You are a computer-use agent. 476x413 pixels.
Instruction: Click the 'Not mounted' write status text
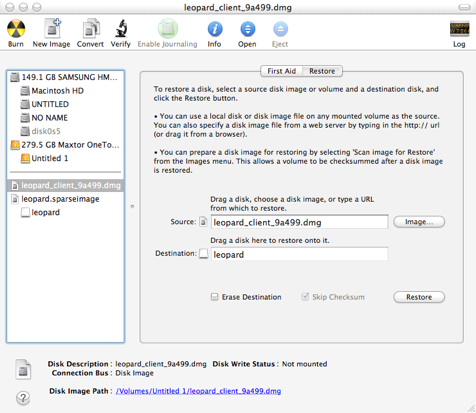(x=305, y=364)
